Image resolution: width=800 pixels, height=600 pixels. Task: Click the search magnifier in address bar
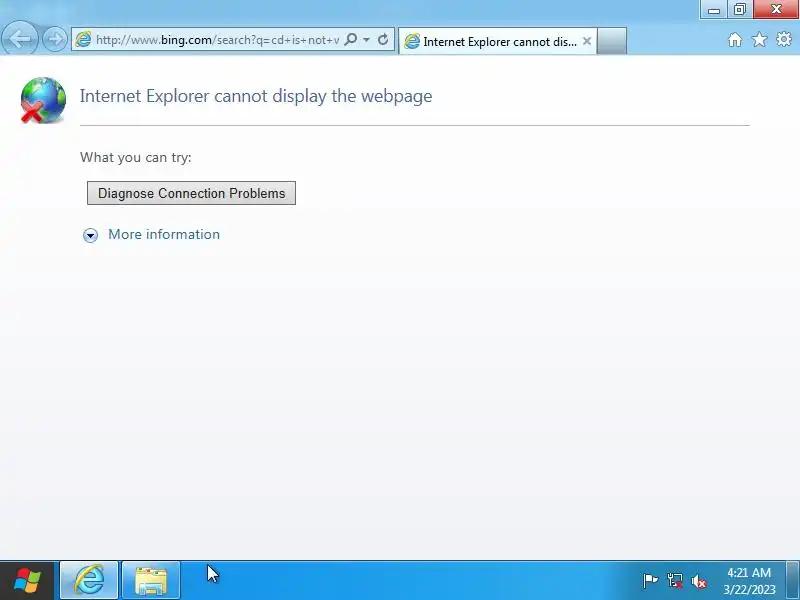tap(351, 39)
